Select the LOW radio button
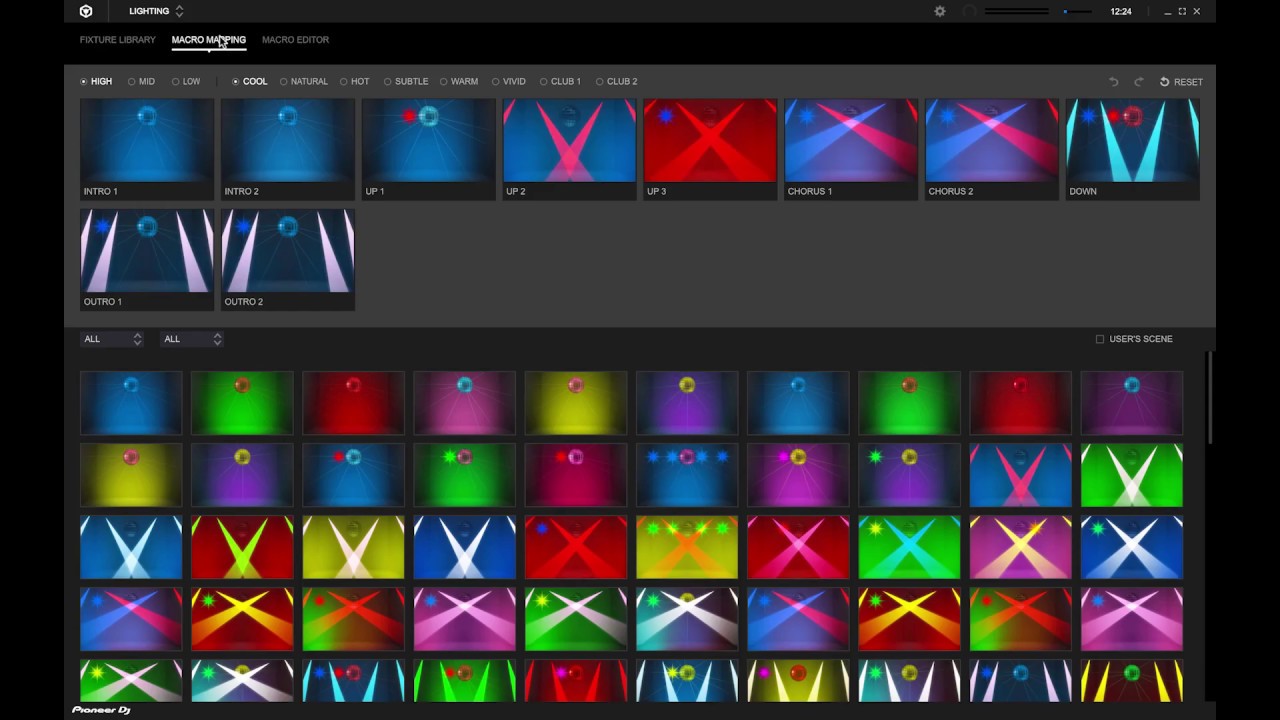Viewport: 1280px width, 720px height. [186, 82]
